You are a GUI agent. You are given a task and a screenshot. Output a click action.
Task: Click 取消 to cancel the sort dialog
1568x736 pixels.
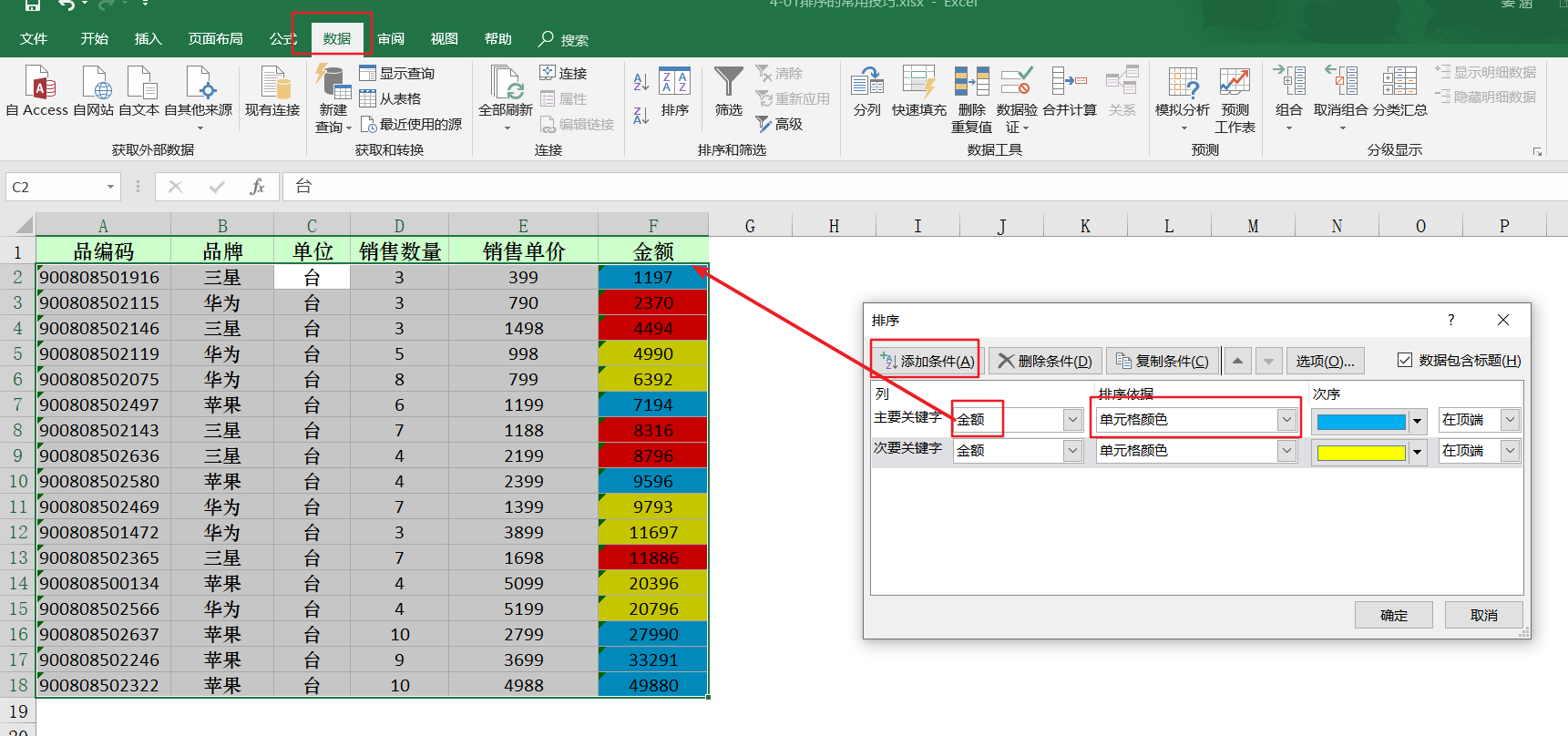(1484, 615)
